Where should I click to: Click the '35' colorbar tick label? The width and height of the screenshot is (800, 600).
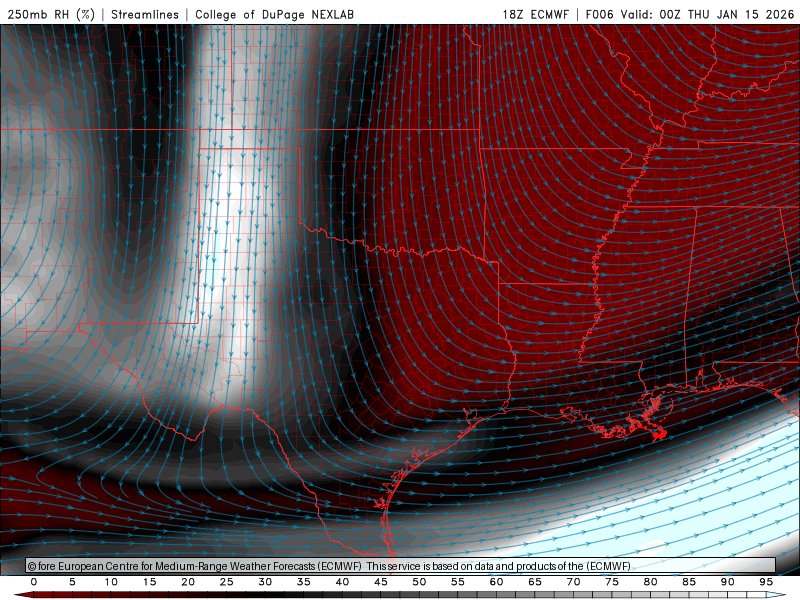[304, 582]
